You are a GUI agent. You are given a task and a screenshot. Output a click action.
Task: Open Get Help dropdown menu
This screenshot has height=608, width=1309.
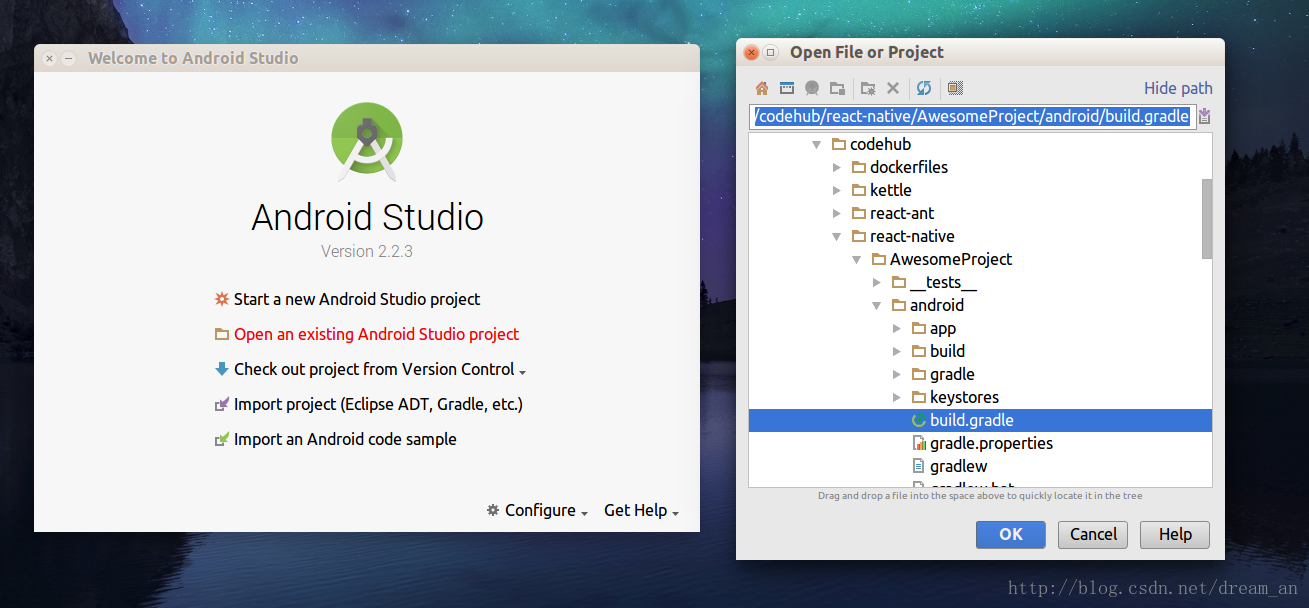pos(642,510)
